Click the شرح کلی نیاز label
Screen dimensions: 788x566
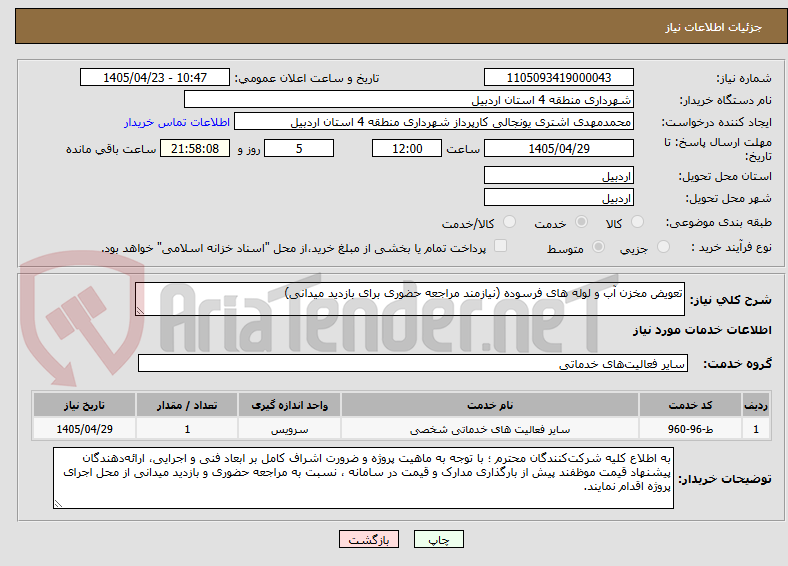[730, 300]
